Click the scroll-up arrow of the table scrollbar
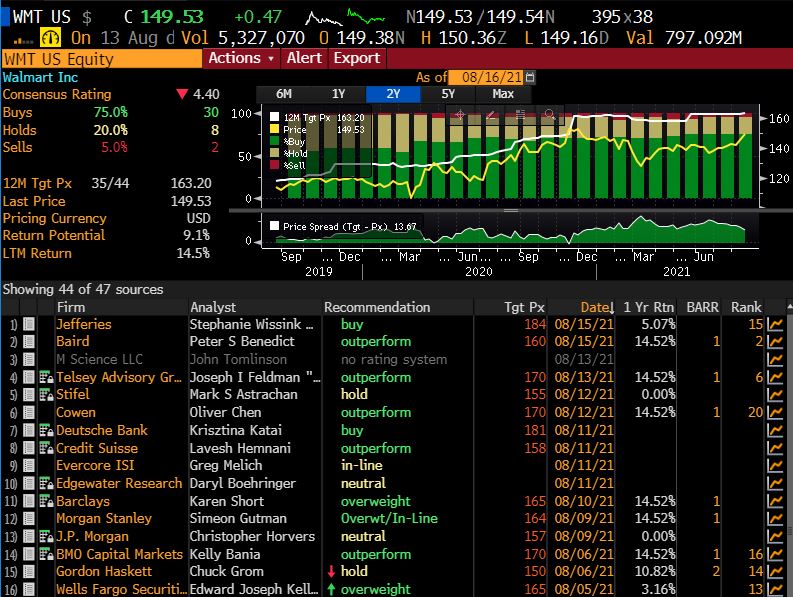Screen dimensions: 793x597 tap(789, 307)
